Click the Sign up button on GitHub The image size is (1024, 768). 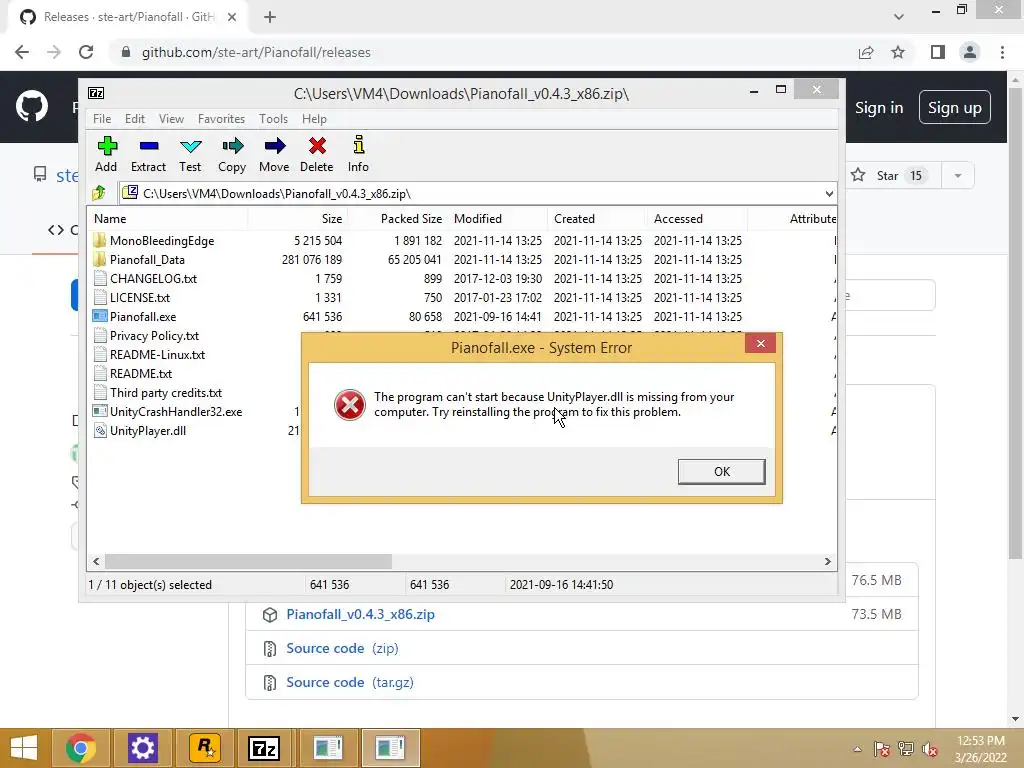click(x=954, y=108)
